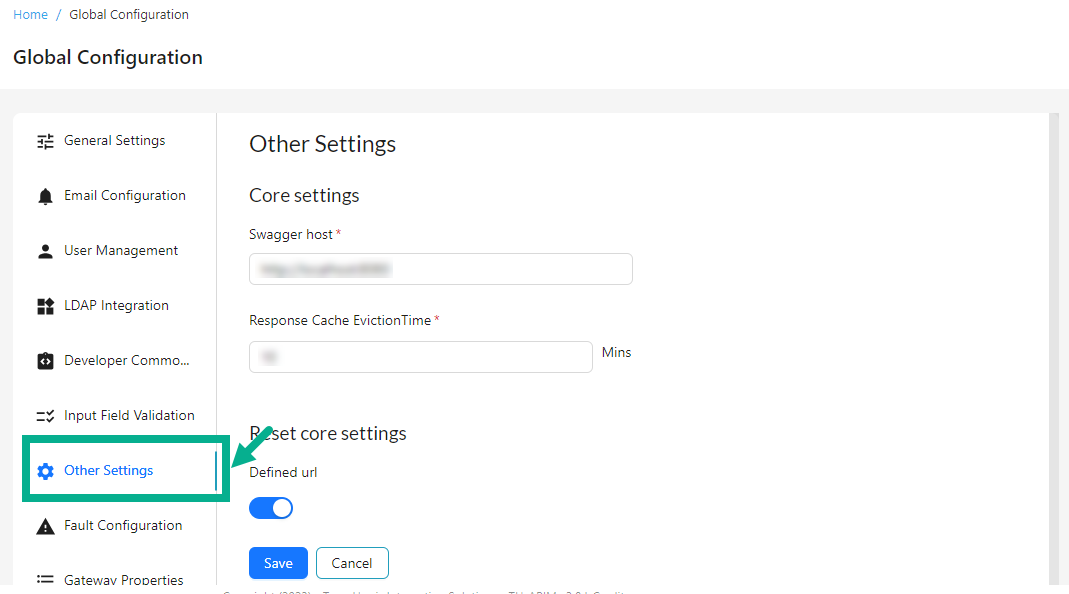
Task: Click the warning triangle beside Fault Configuration
Action: pos(44,525)
